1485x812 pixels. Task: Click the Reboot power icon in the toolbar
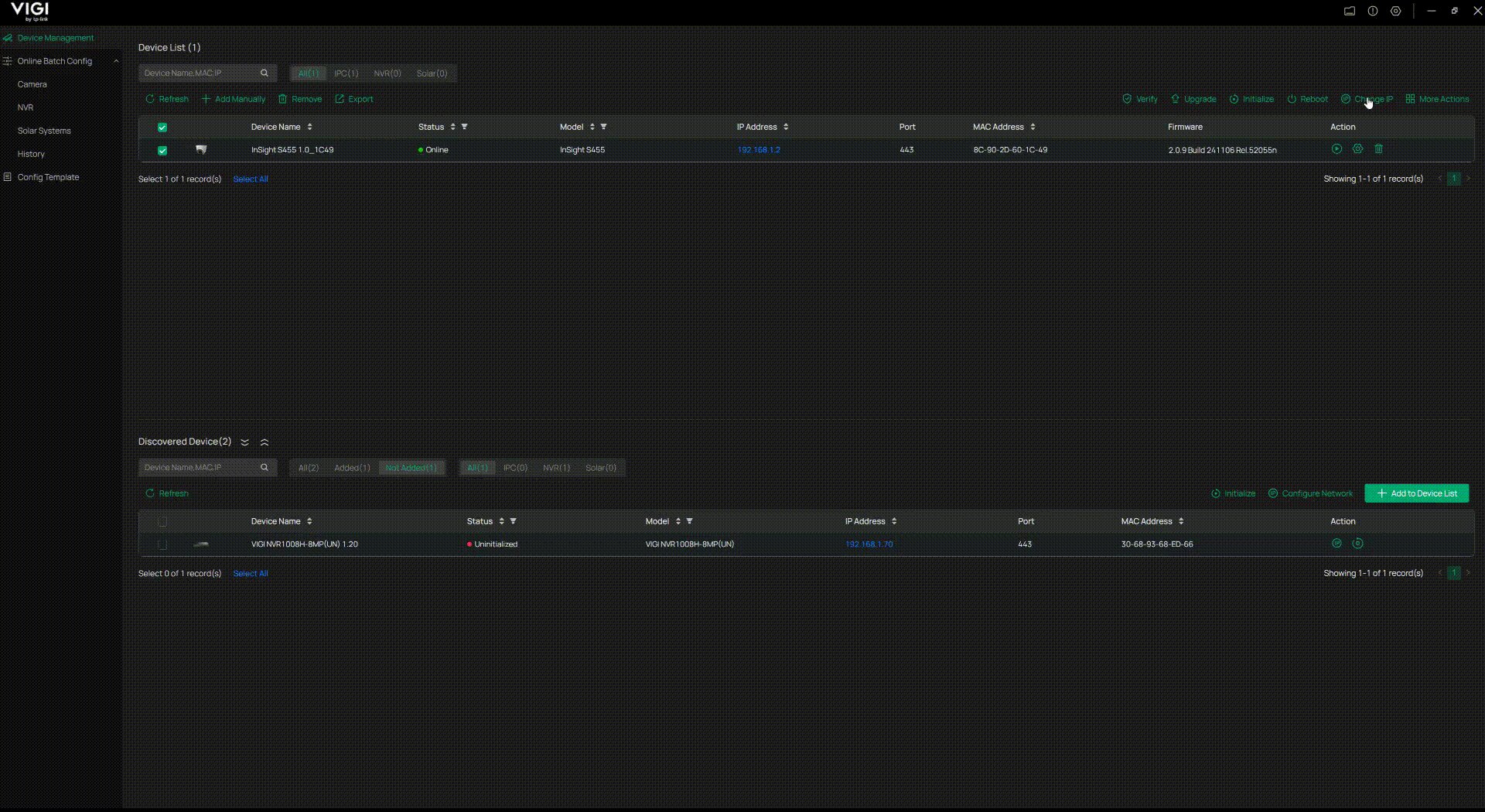(x=1292, y=99)
